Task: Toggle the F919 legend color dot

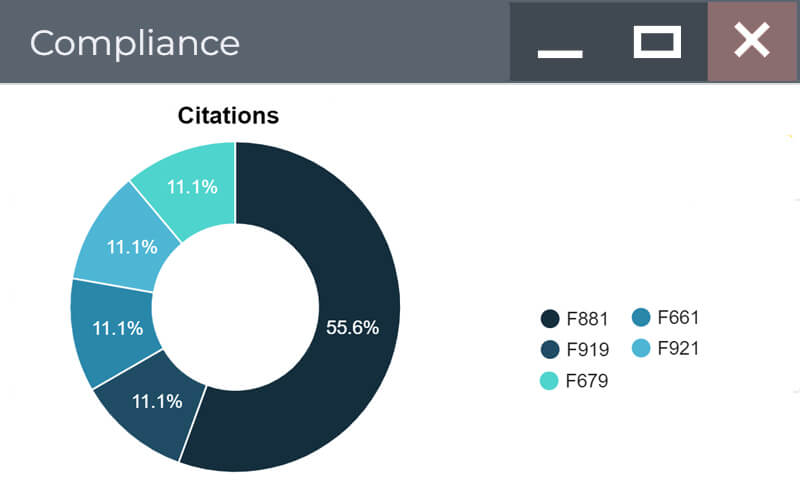Action: point(549,349)
